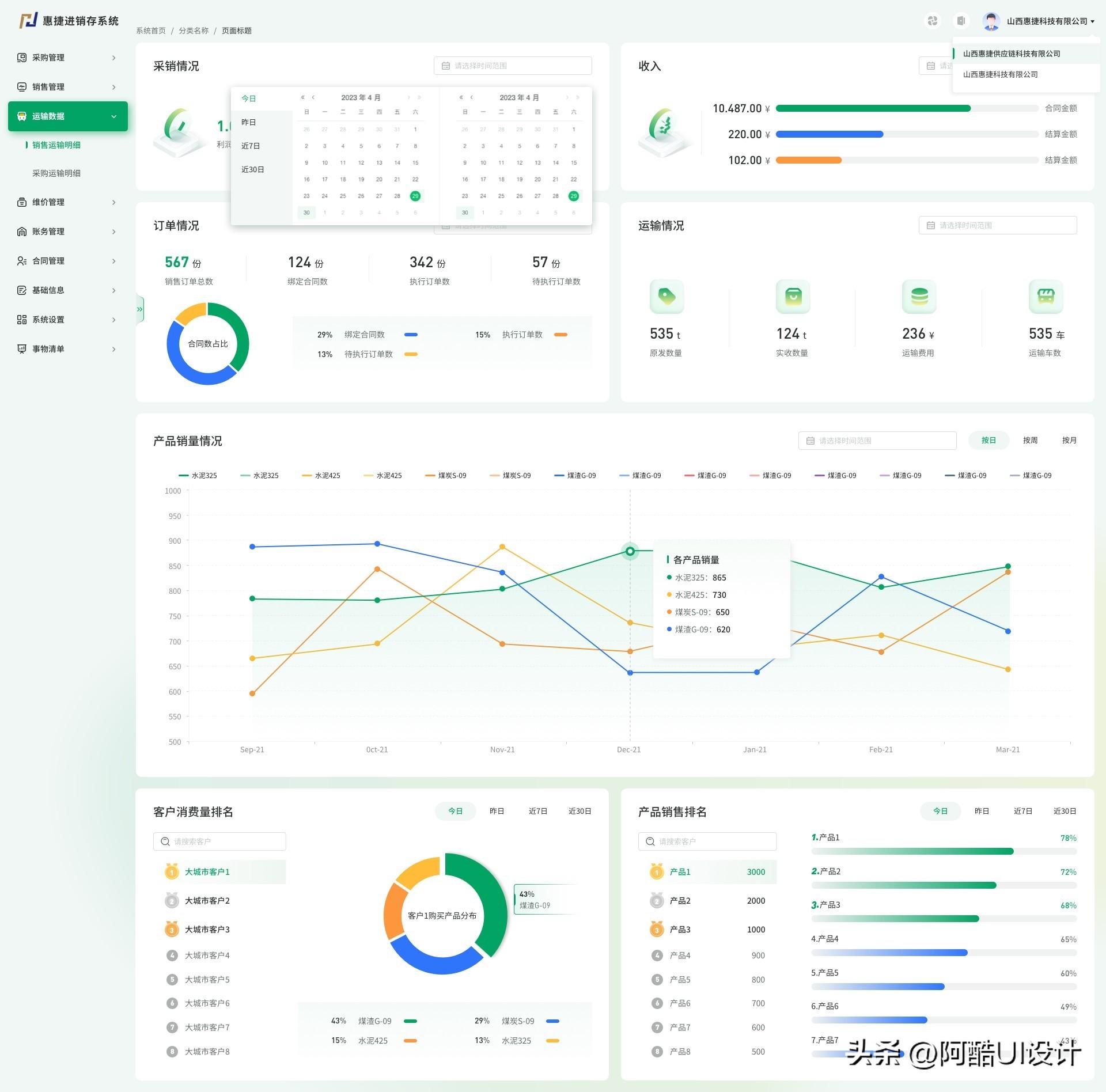Image resolution: width=1106 pixels, height=1092 pixels.
Task: Expand the 采购管理 menu chevron
Action: [x=113, y=58]
